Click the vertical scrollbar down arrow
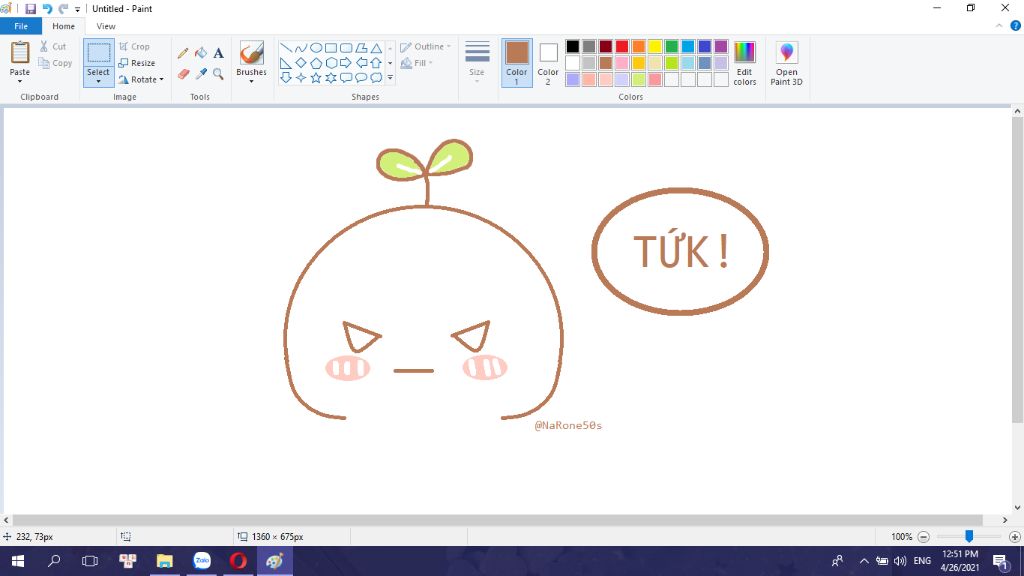 (x=1017, y=507)
